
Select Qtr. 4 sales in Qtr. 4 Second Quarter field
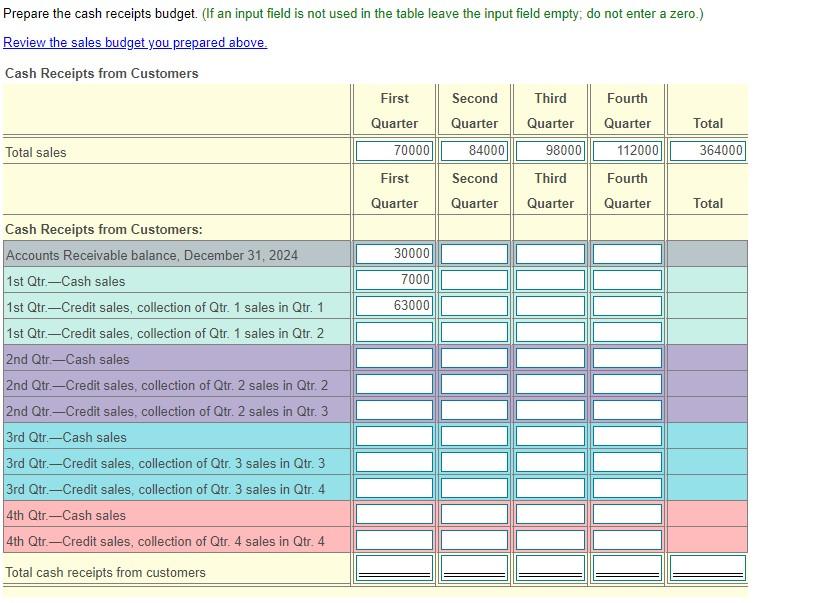click(474, 540)
